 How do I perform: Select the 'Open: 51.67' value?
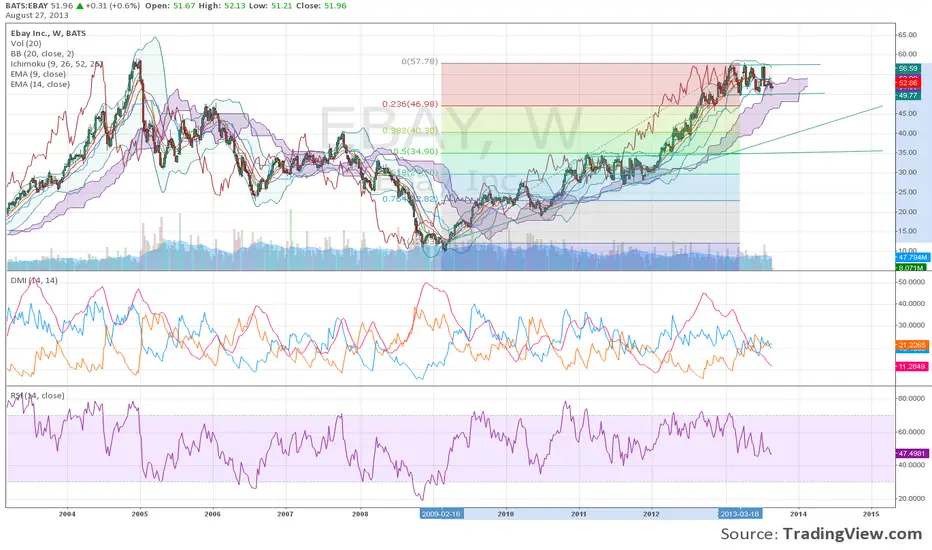[168, 5]
